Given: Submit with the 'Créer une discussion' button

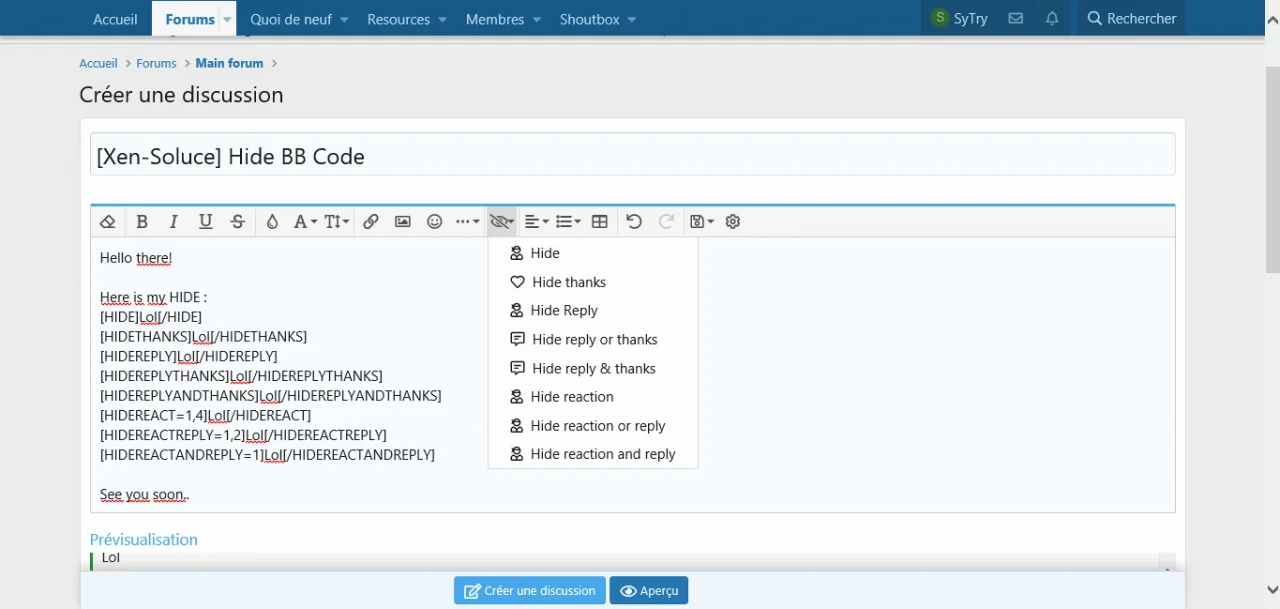Looking at the screenshot, I should tap(529, 590).
